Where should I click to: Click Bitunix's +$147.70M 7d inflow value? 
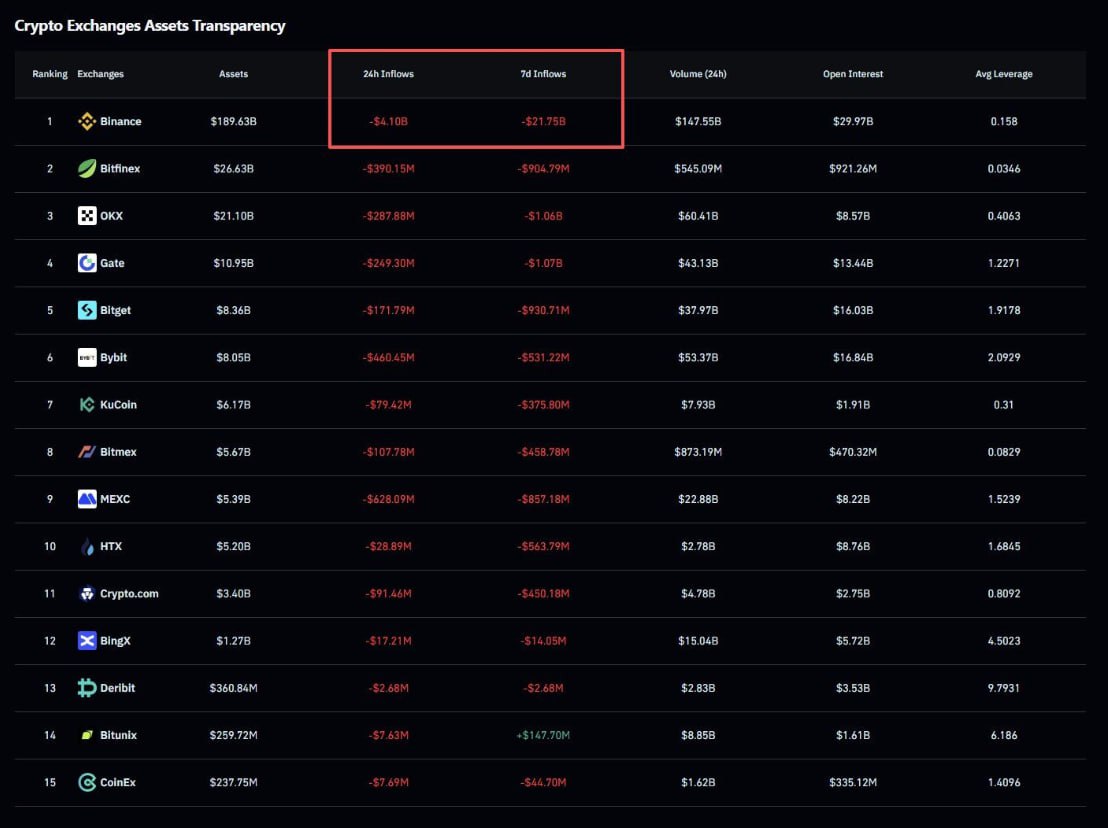(543, 736)
